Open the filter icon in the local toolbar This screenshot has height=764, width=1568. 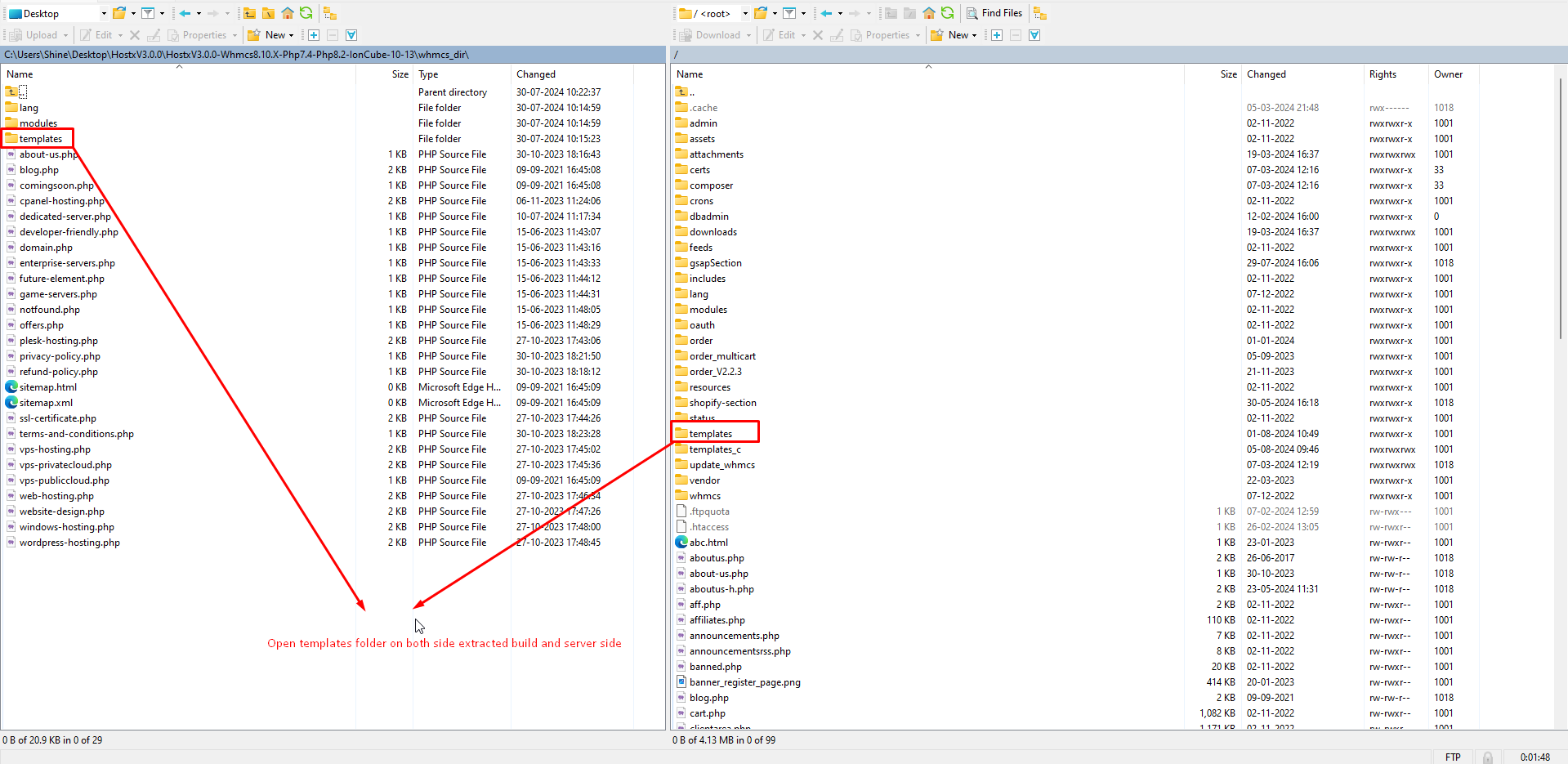click(x=148, y=13)
